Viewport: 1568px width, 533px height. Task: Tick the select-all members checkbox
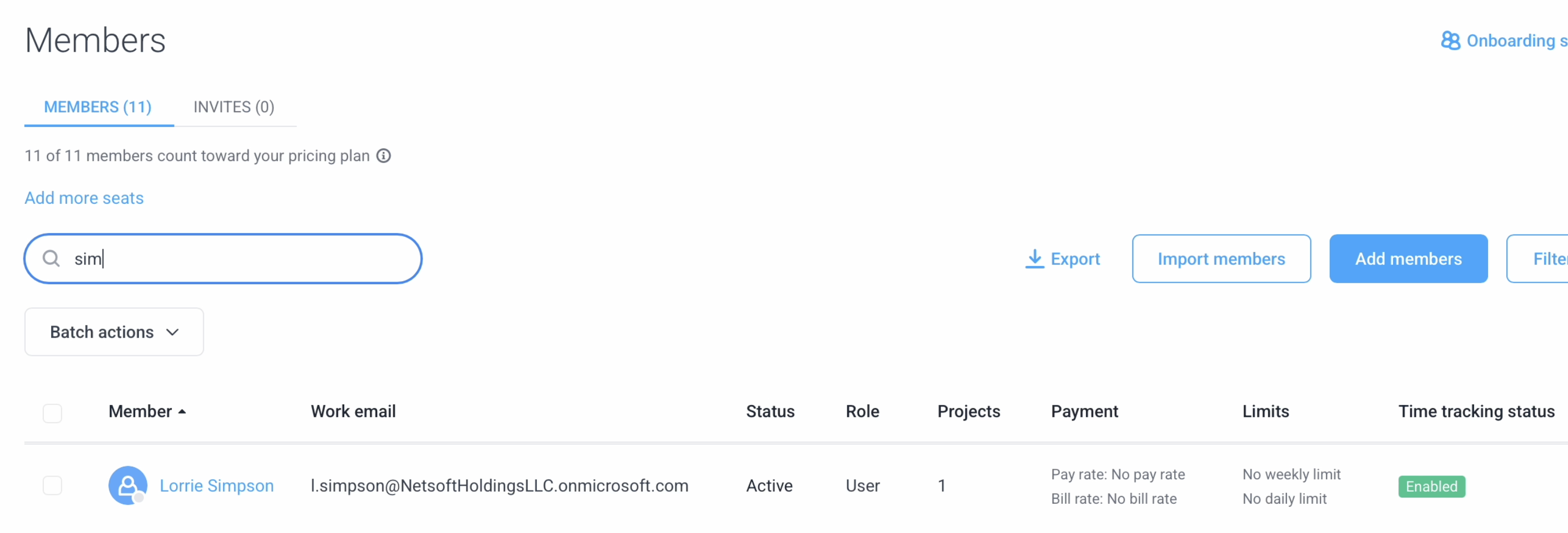52,413
